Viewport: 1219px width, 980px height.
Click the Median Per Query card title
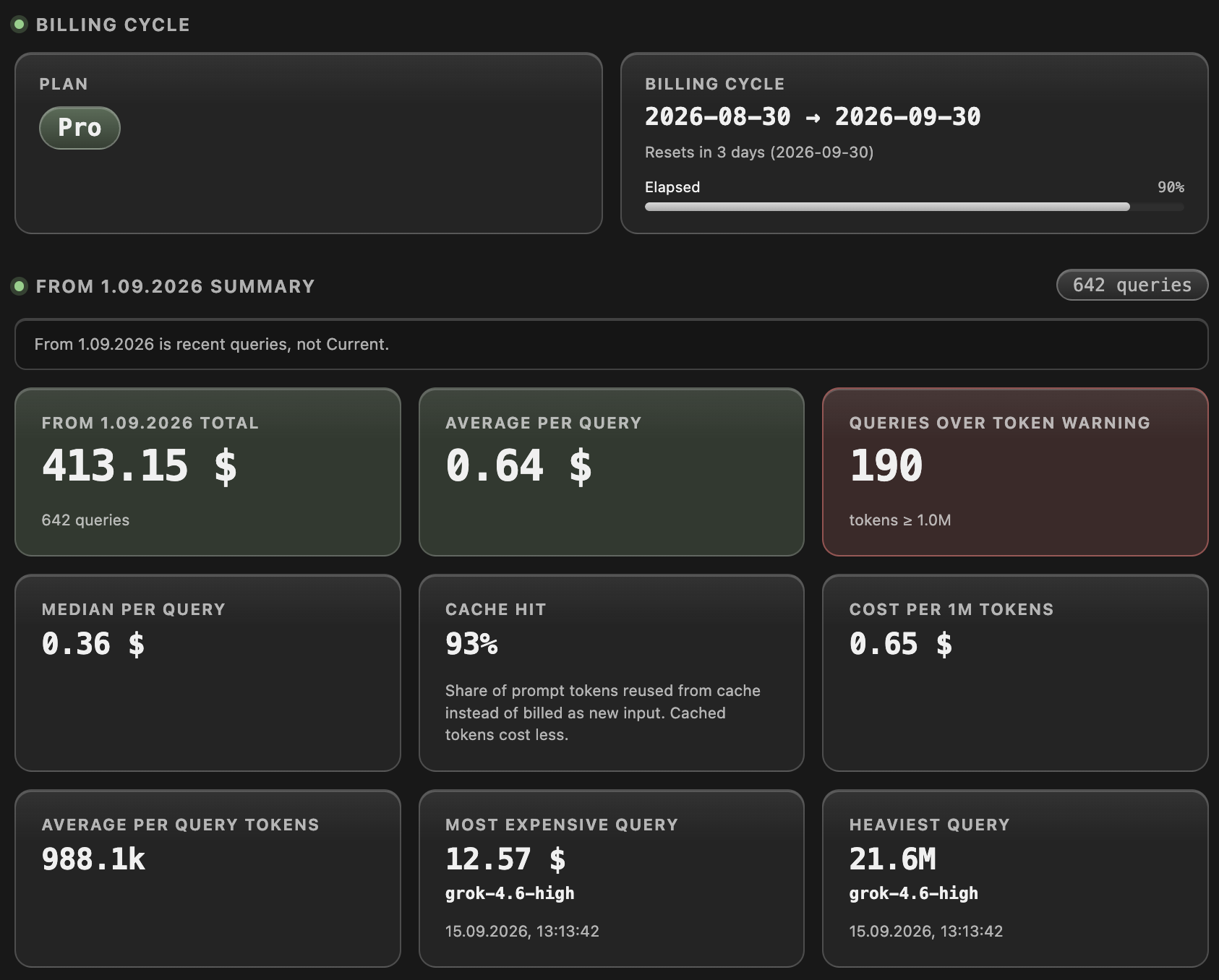(134, 609)
